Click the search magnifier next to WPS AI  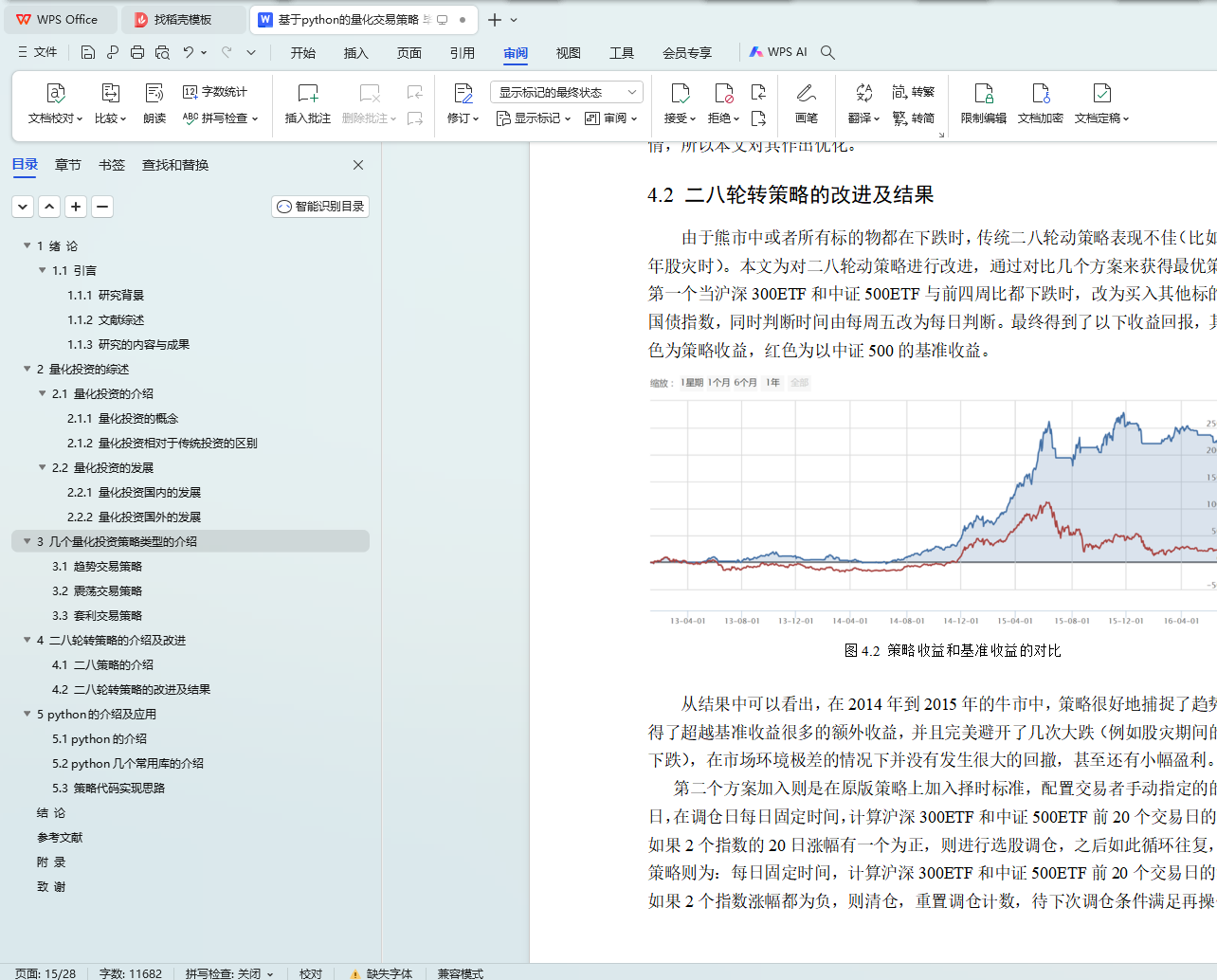pyautogui.click(x=827, y=52)
